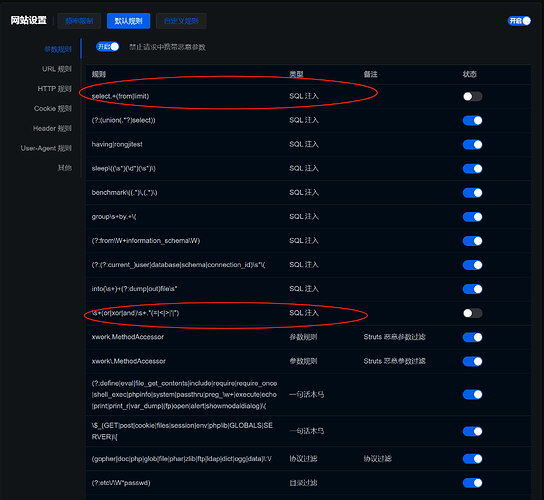Turn off the sleep function rule switch
The height and width of the screenshot is (500, 544).
point(472,169)
